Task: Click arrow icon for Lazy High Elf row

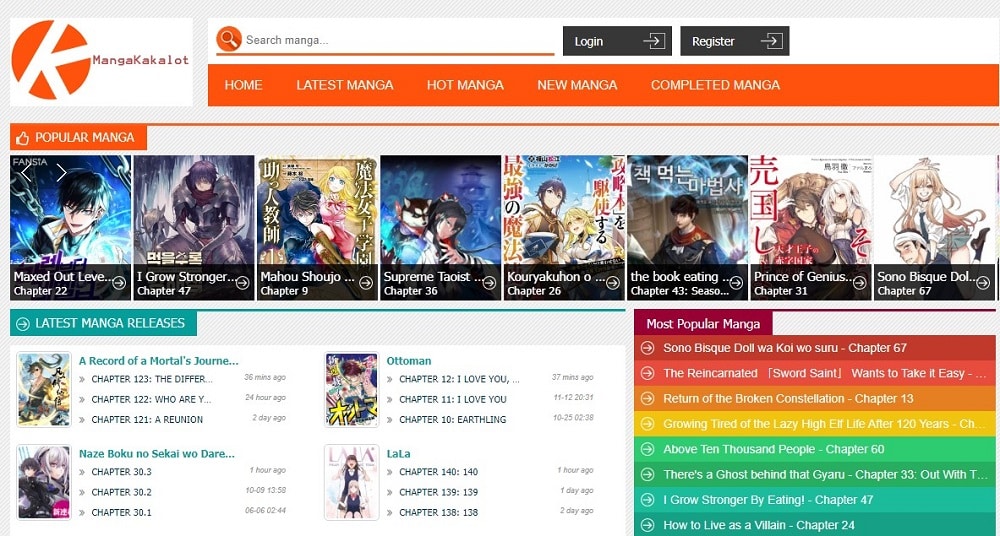Action: 647,424
